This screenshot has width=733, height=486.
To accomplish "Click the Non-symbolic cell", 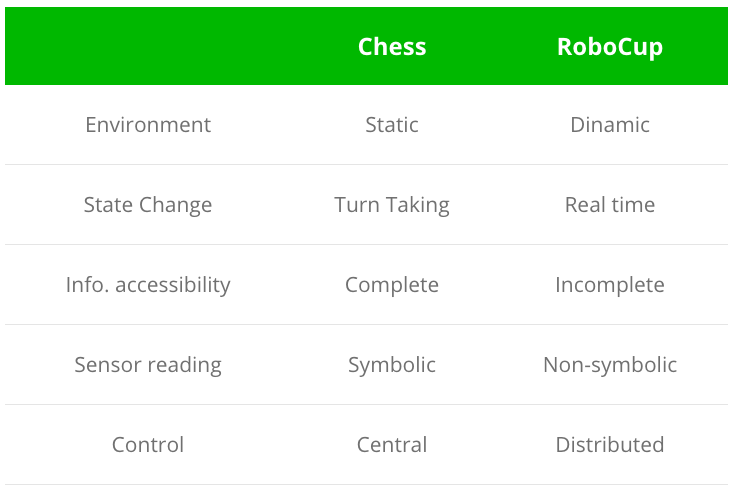I will point(610,365).
